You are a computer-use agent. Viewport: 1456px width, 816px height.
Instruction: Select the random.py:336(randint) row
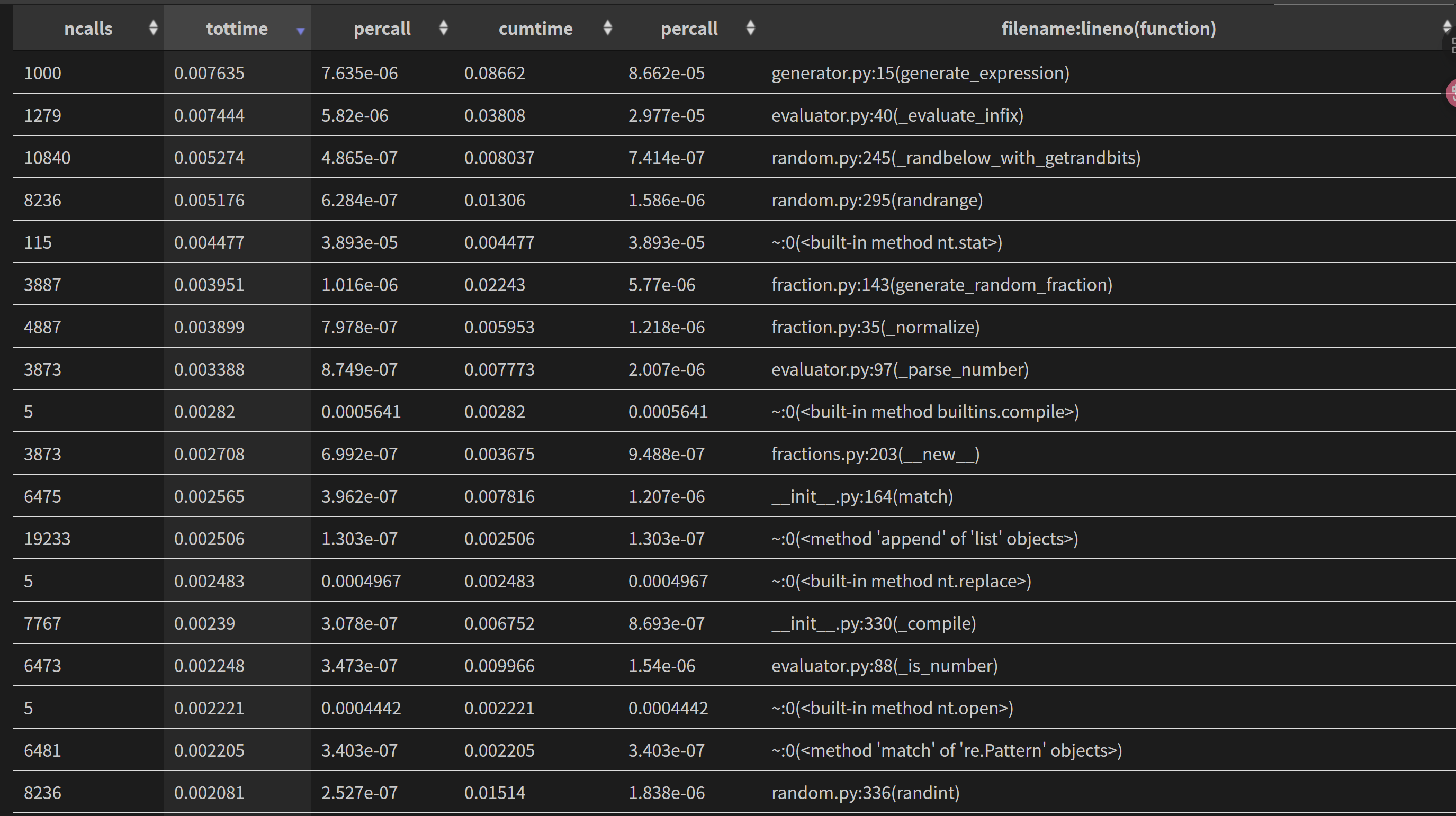[865, 793]
